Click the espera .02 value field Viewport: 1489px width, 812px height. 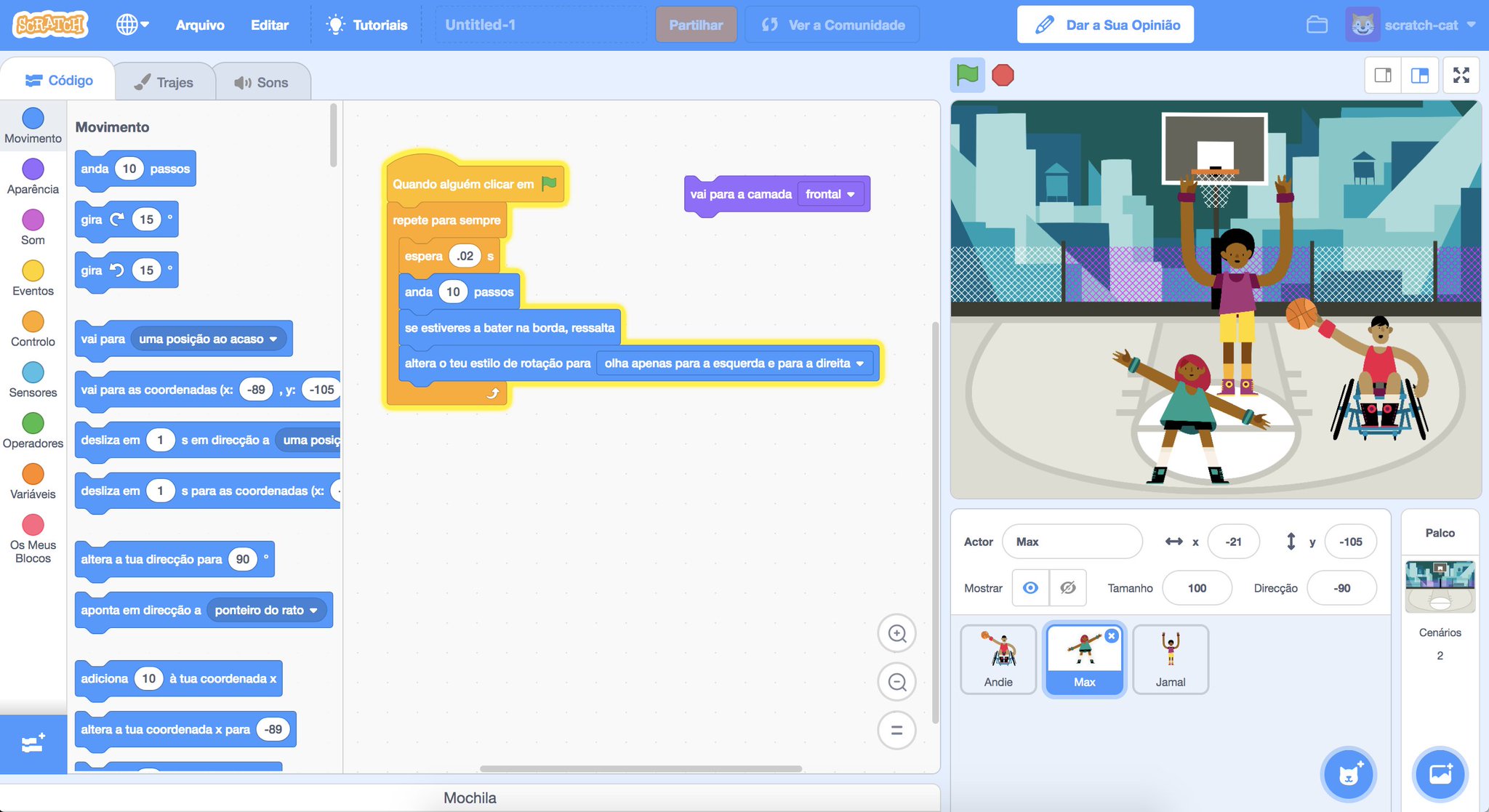coord(465,256)
